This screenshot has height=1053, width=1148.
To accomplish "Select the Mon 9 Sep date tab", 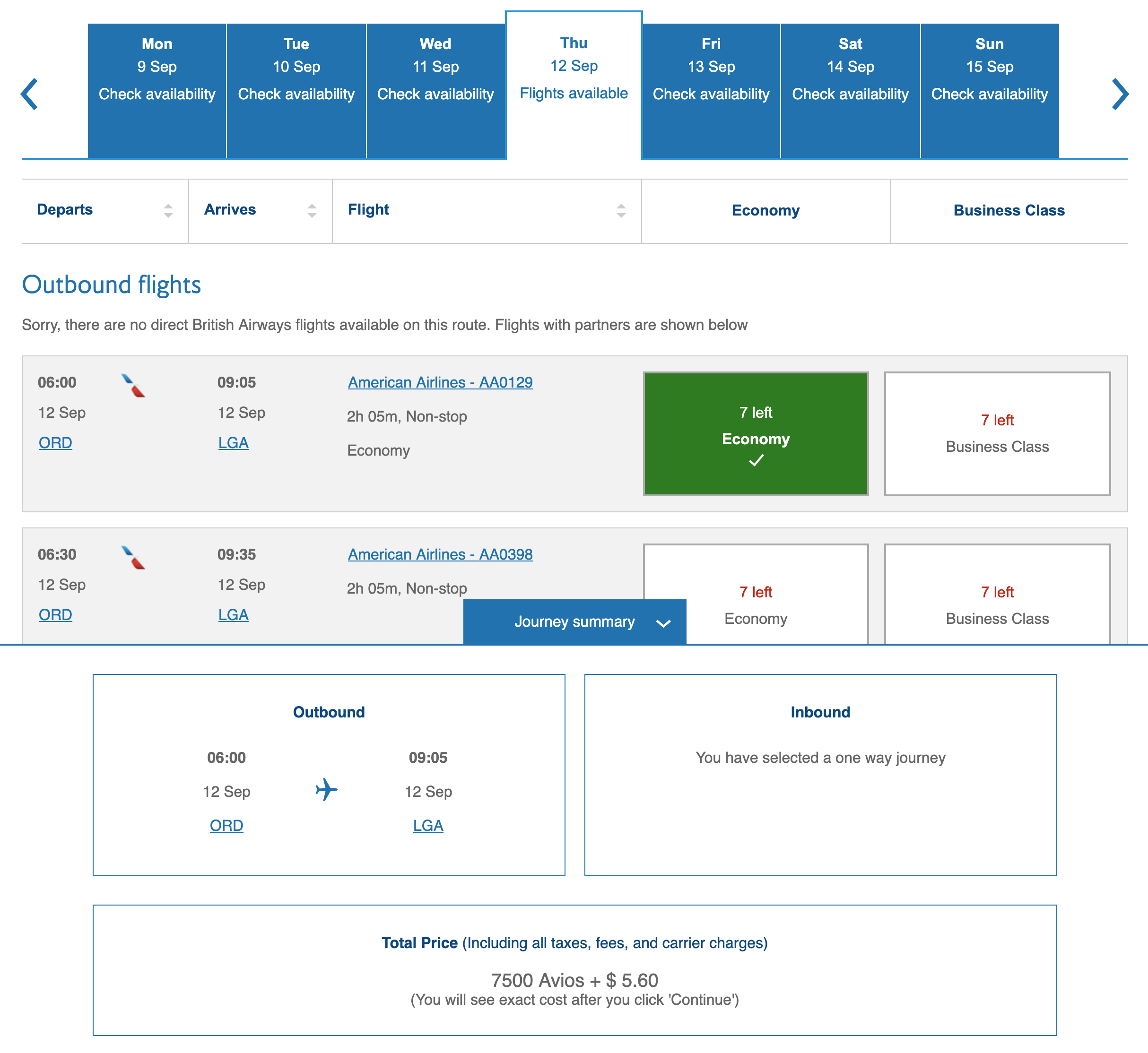I will pos(157,91).
